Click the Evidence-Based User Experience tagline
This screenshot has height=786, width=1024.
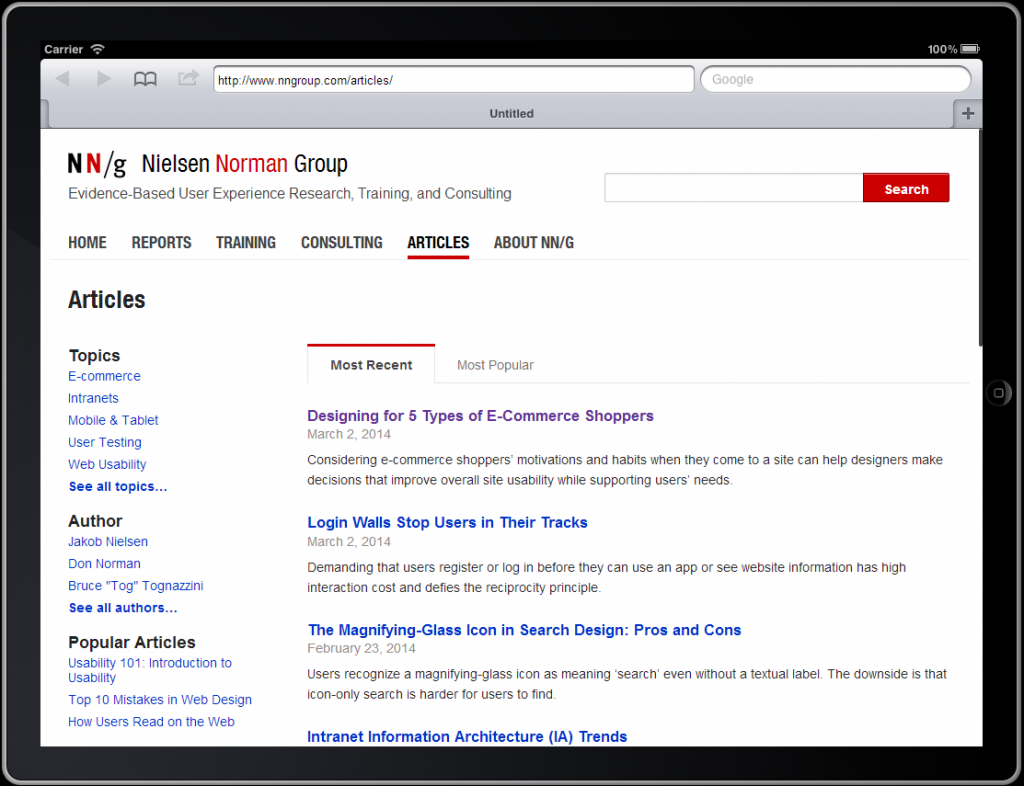tap(290, 194)
